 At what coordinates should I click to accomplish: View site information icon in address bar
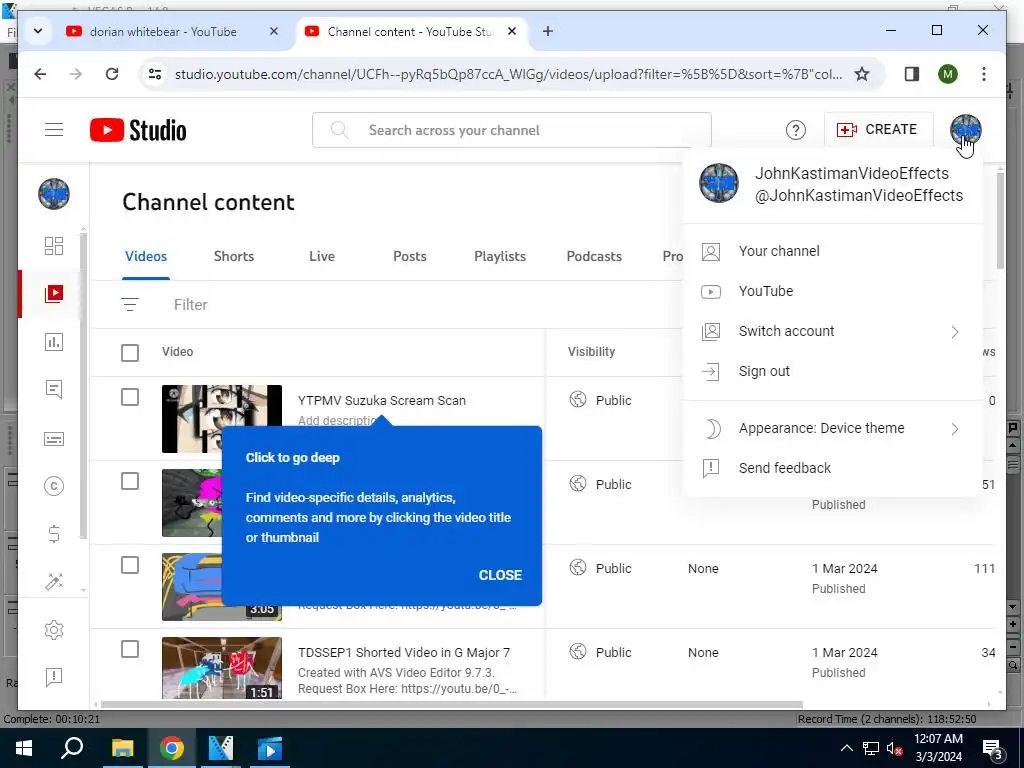155,74
